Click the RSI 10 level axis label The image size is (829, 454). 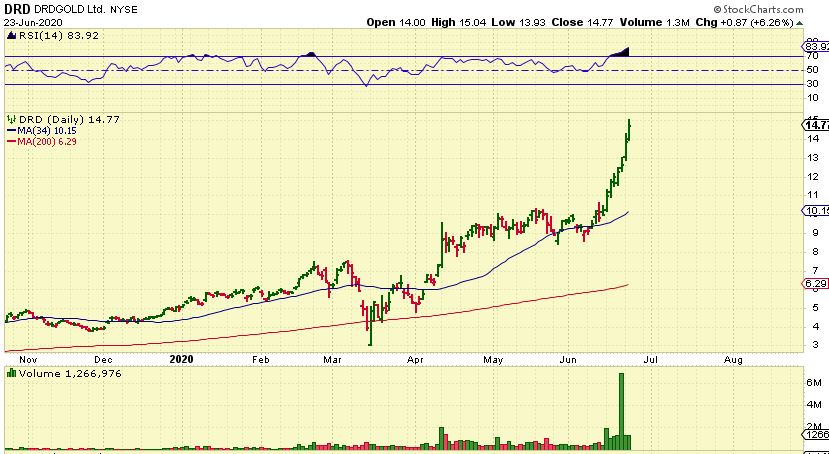coord(813,98)
